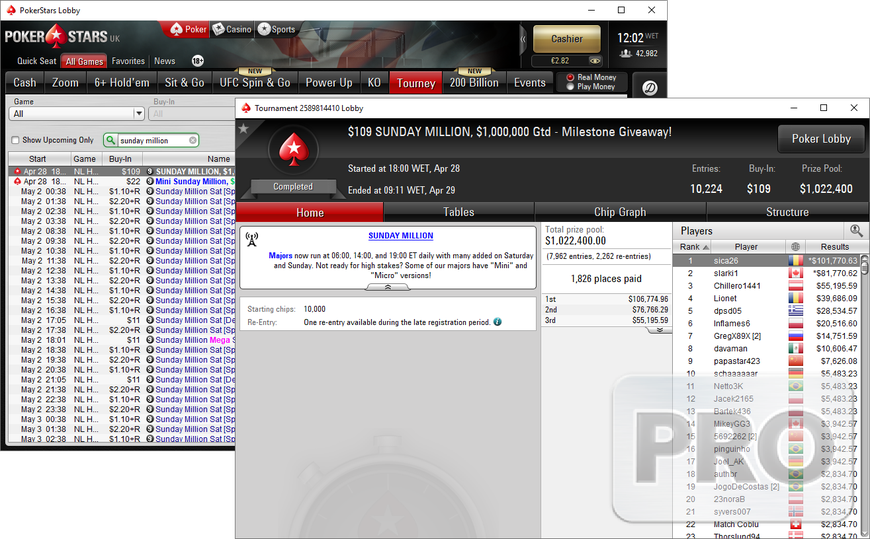Screen dimensions: 870x539
Task: Open the SUNDAY MILLION link
Action: [x=401, y=235]
